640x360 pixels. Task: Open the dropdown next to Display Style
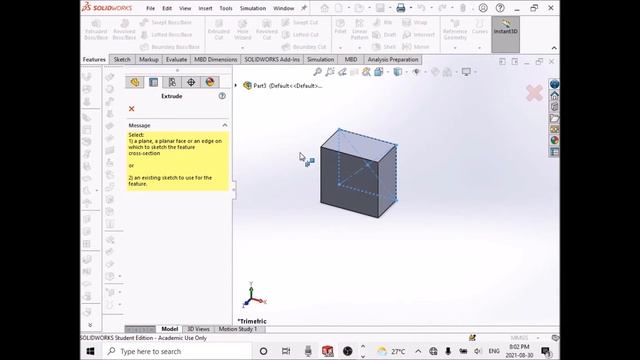tap(406, 72)
